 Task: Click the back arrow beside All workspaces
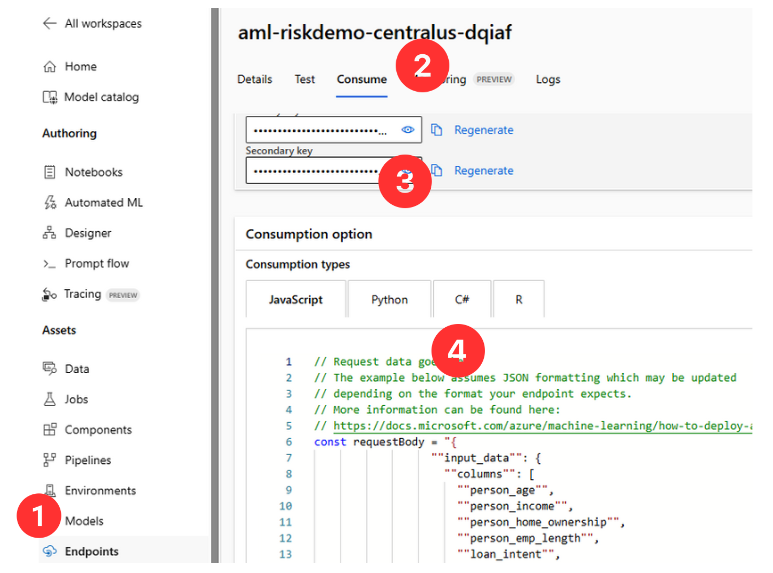point(49,23)
